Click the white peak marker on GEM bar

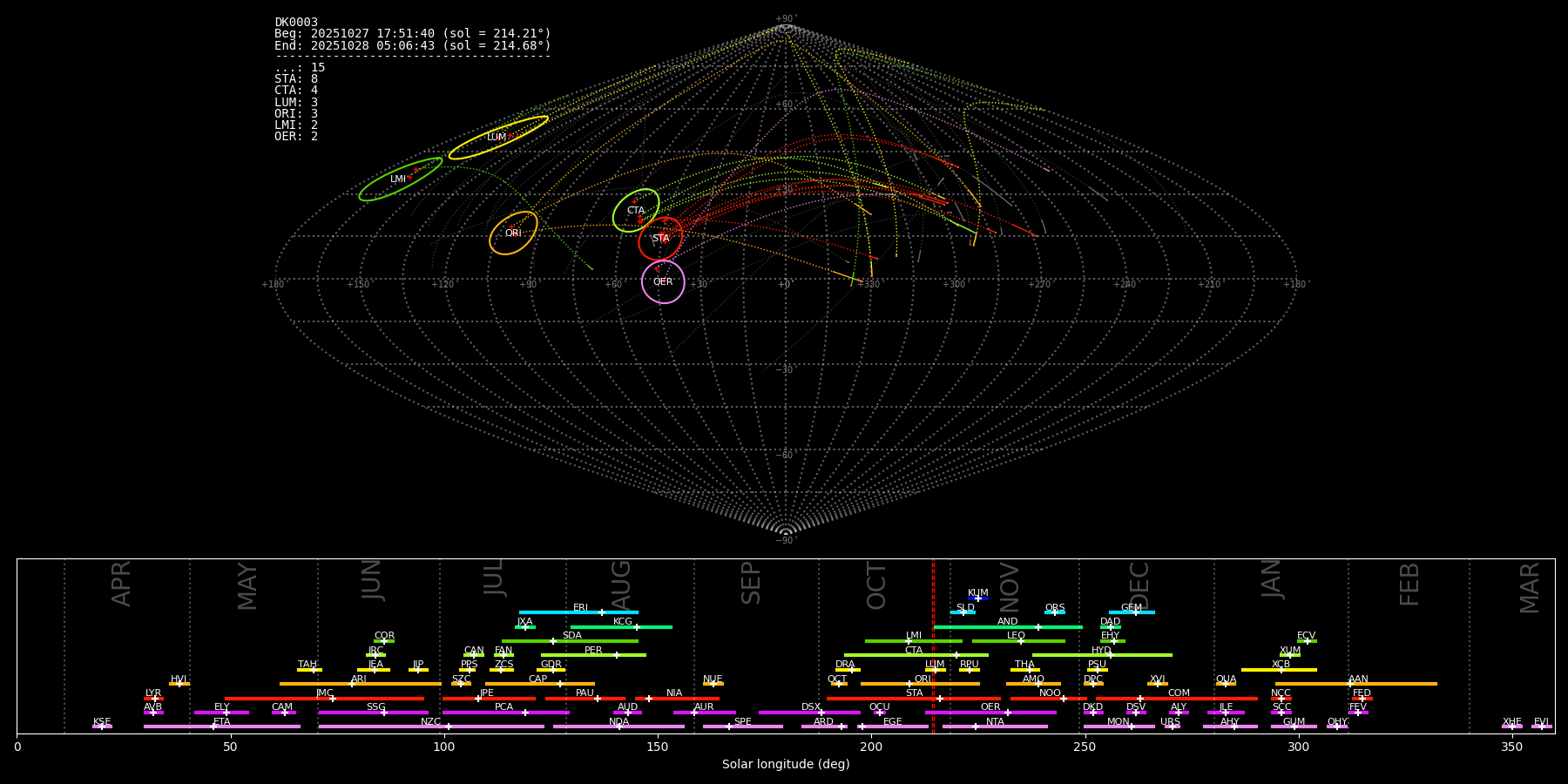pos(1135,612)
